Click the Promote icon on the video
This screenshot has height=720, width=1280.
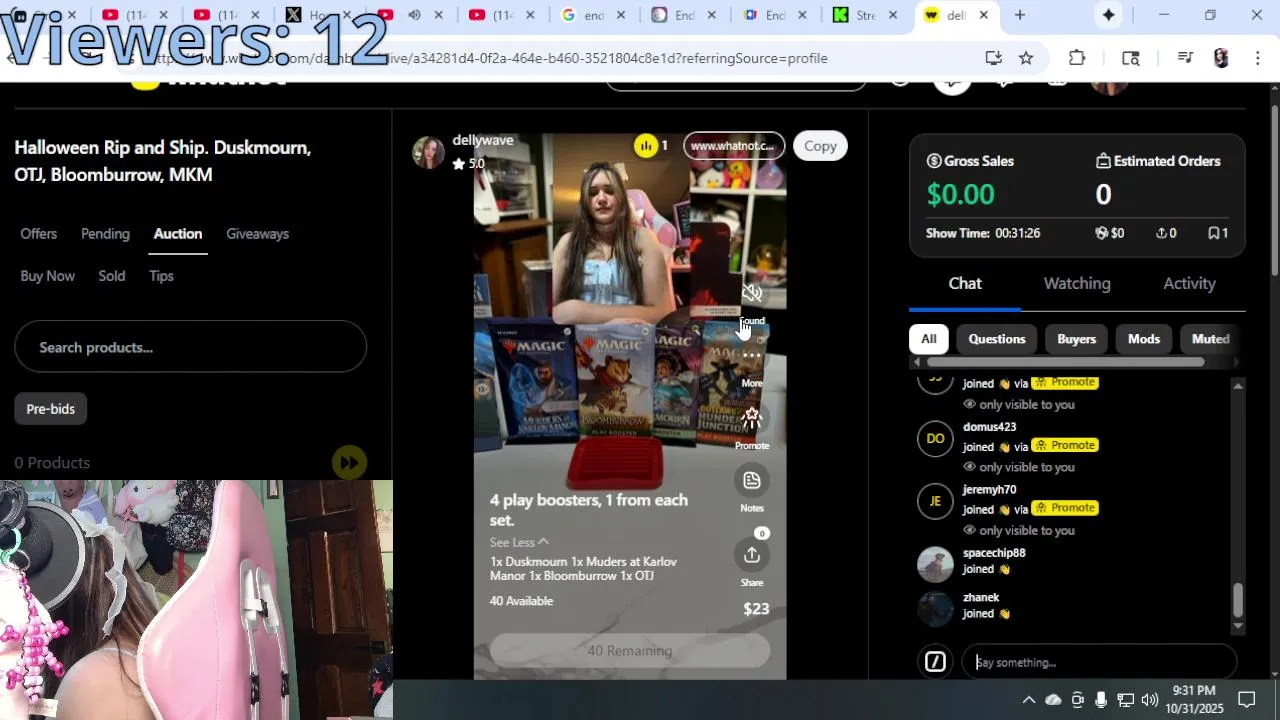tap(752, 418)
